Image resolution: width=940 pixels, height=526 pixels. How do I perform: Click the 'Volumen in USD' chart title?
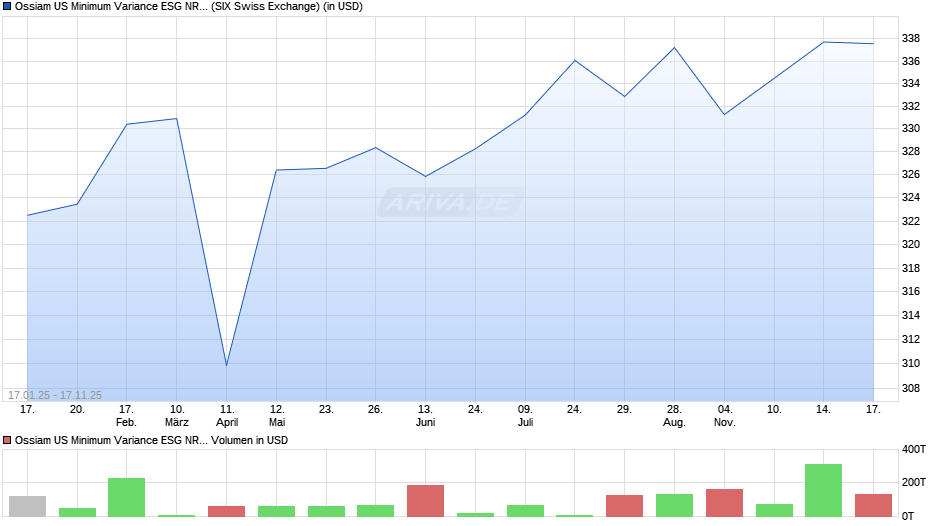152,440
